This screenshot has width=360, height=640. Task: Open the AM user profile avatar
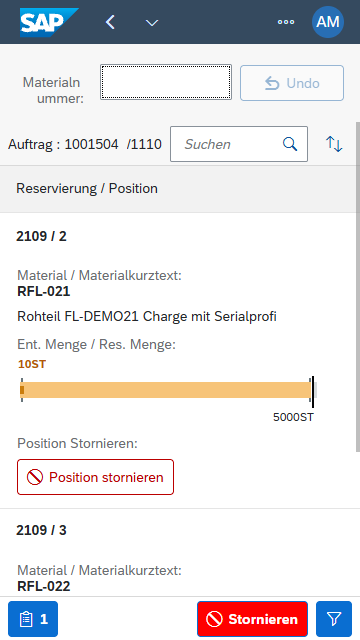point(328,22)
